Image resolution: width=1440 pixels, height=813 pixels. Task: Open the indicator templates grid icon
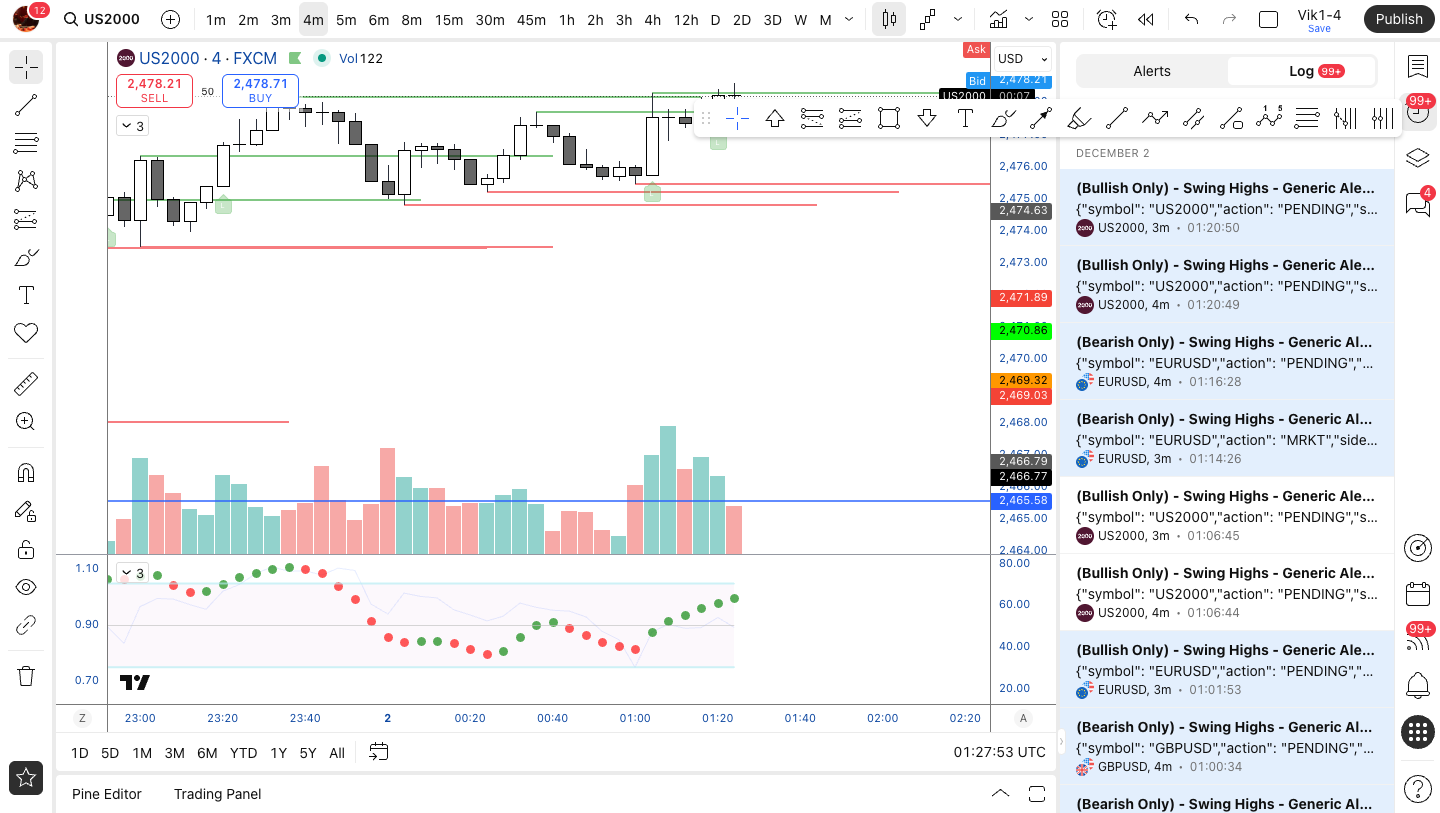point(1060,19)
